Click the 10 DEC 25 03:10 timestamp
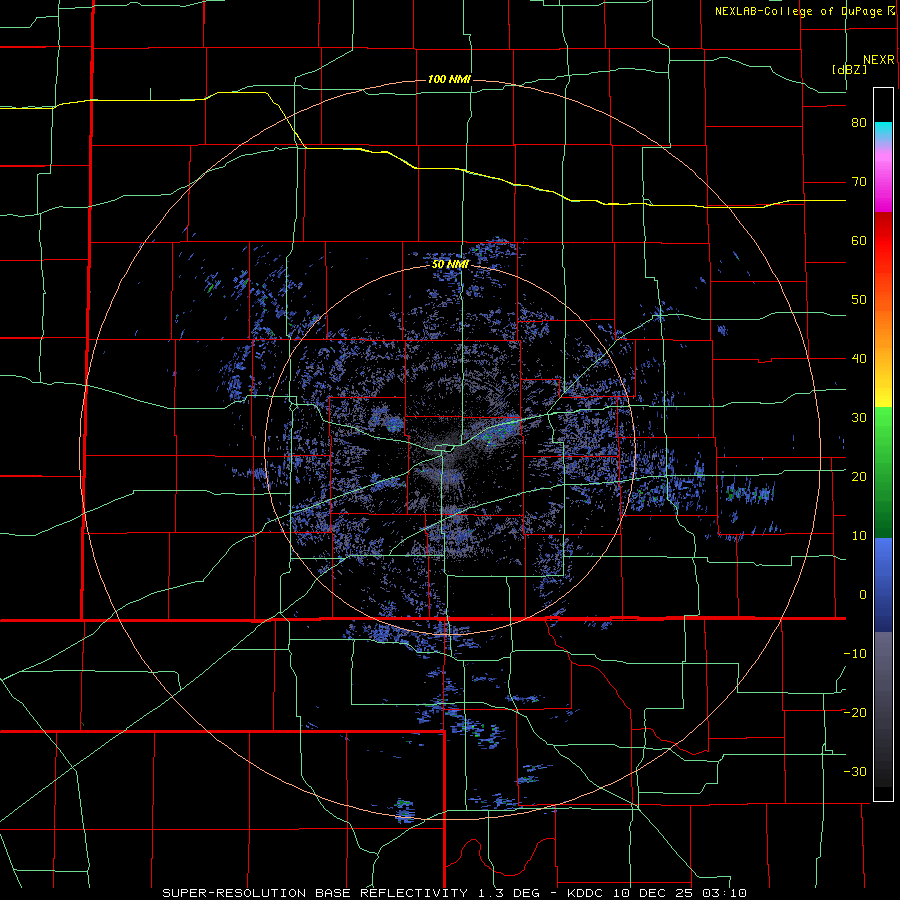Image resolution: width=900 pixels, height=900 pixels. 681,893
